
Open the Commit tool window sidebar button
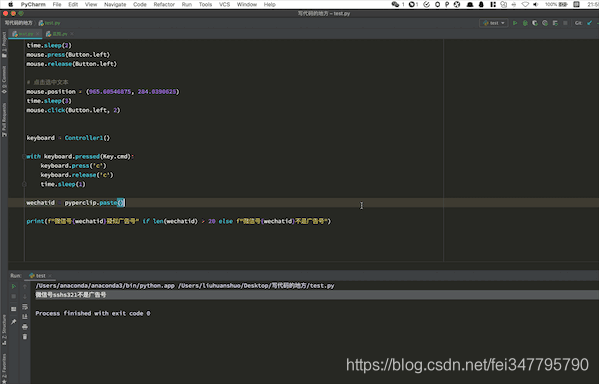pos(4,79)
